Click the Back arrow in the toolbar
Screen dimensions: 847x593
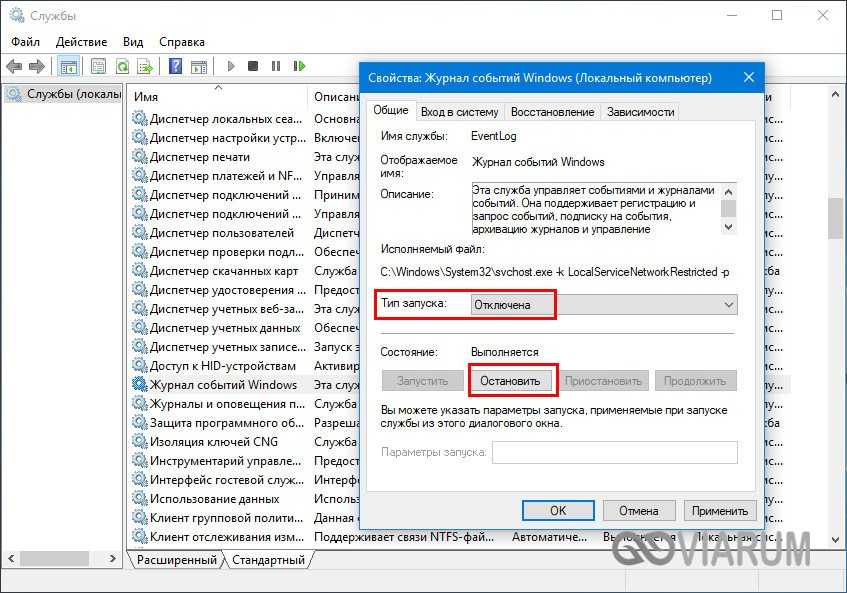pyautogui.click(x=14, y=67)
